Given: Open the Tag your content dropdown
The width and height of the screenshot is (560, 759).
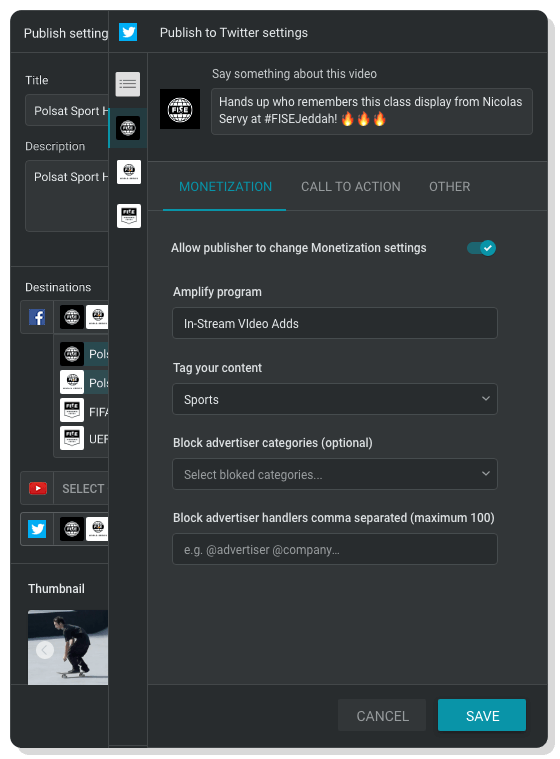Looking at the screenshot, I should click(335, 399).
